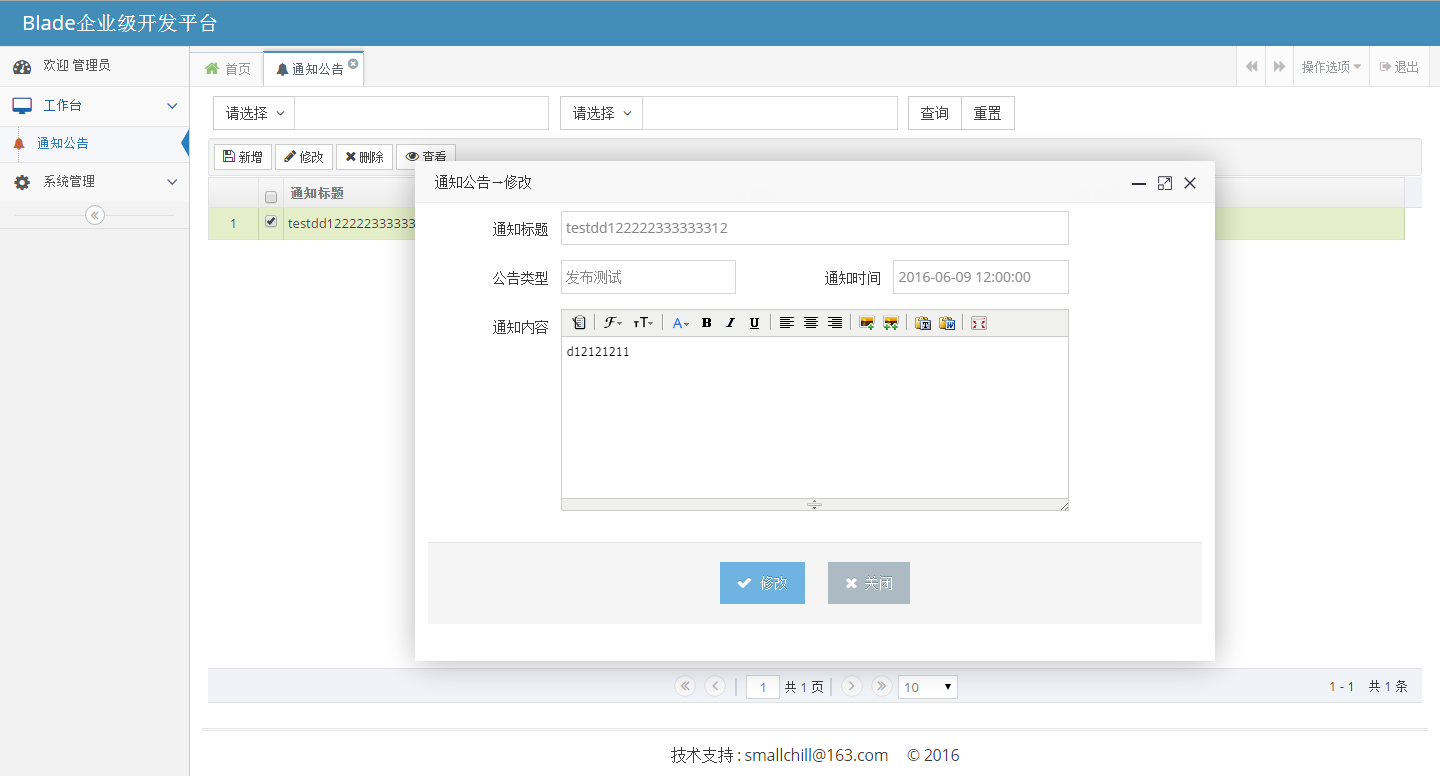
Task: Open rows-per-page dropdown showing 10
Action: click(x=928, y=687)
